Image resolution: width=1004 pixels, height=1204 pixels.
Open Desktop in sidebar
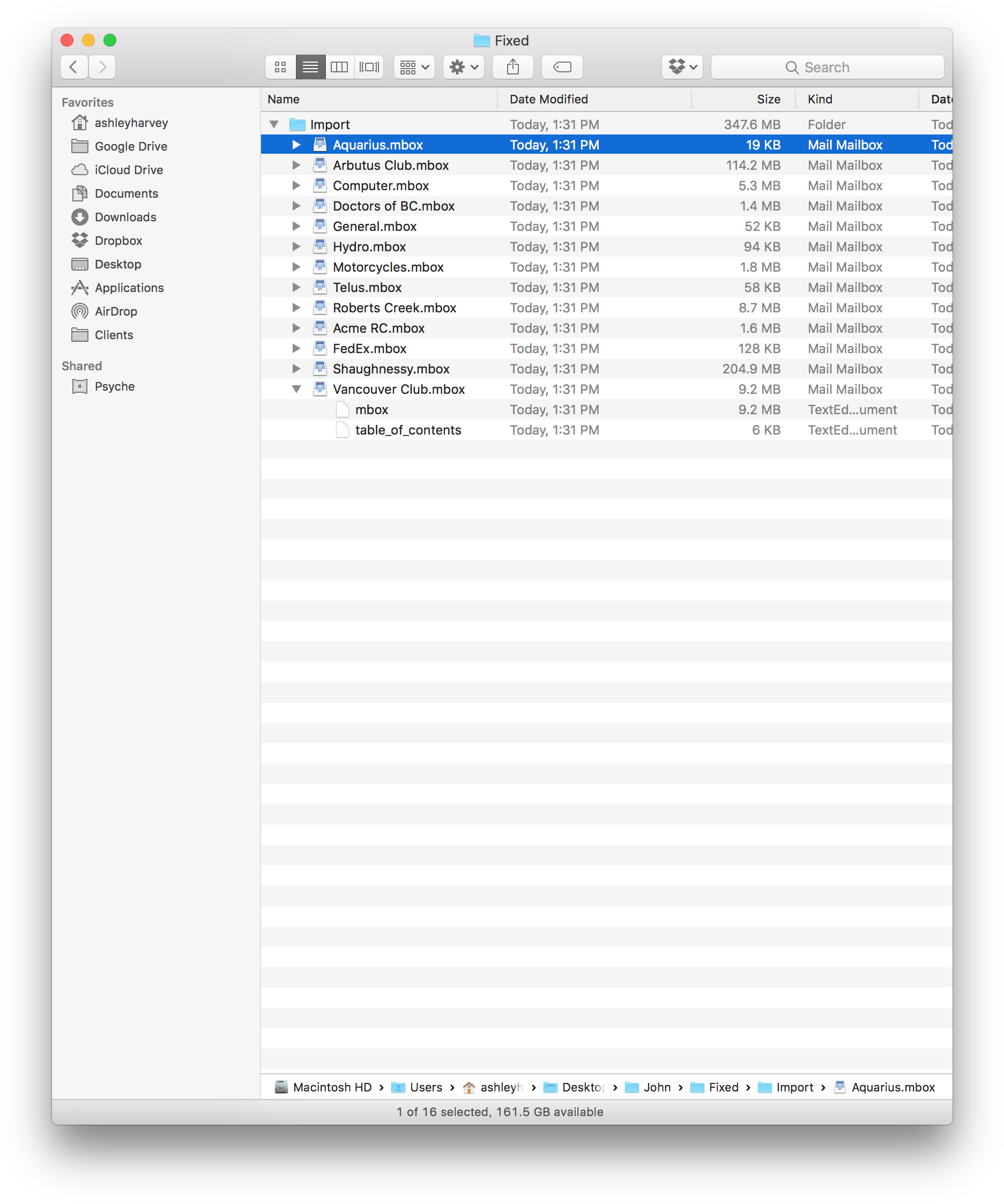tap(106, 264)
